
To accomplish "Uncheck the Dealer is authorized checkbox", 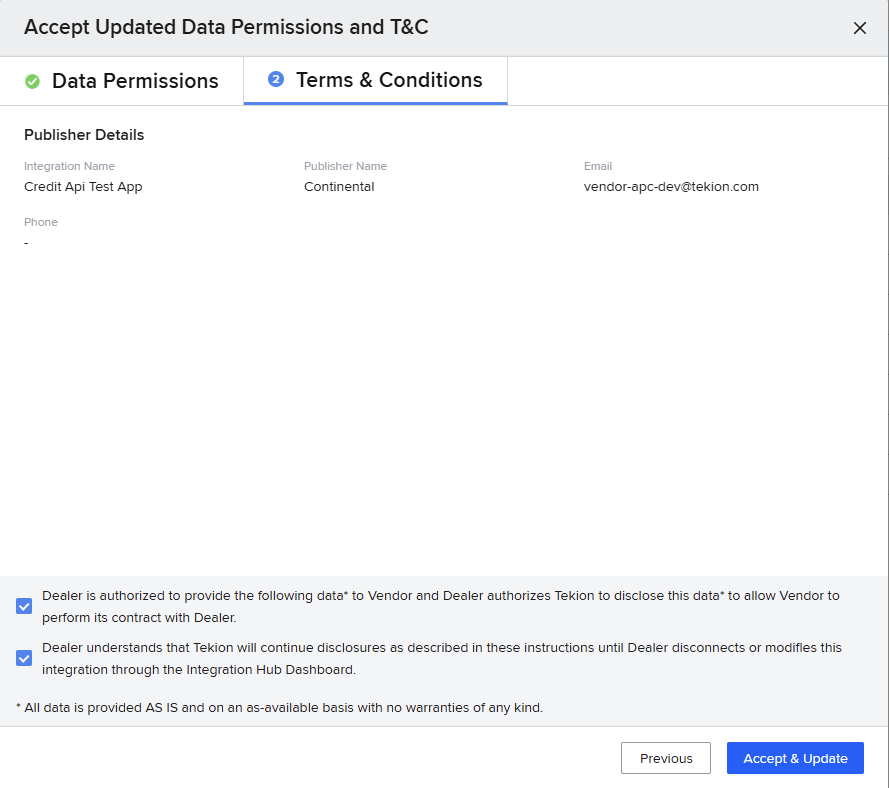I will [x=24, y=606].
